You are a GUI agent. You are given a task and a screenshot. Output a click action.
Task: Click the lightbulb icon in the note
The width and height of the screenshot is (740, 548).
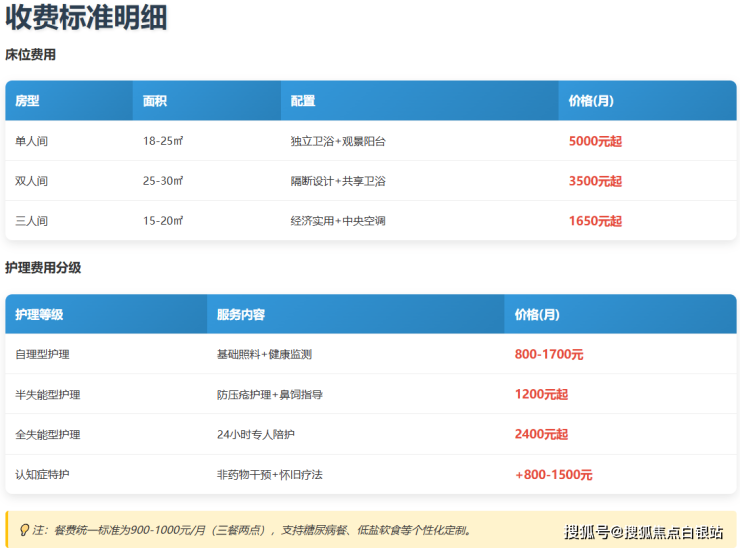click(x=24, y=530)
